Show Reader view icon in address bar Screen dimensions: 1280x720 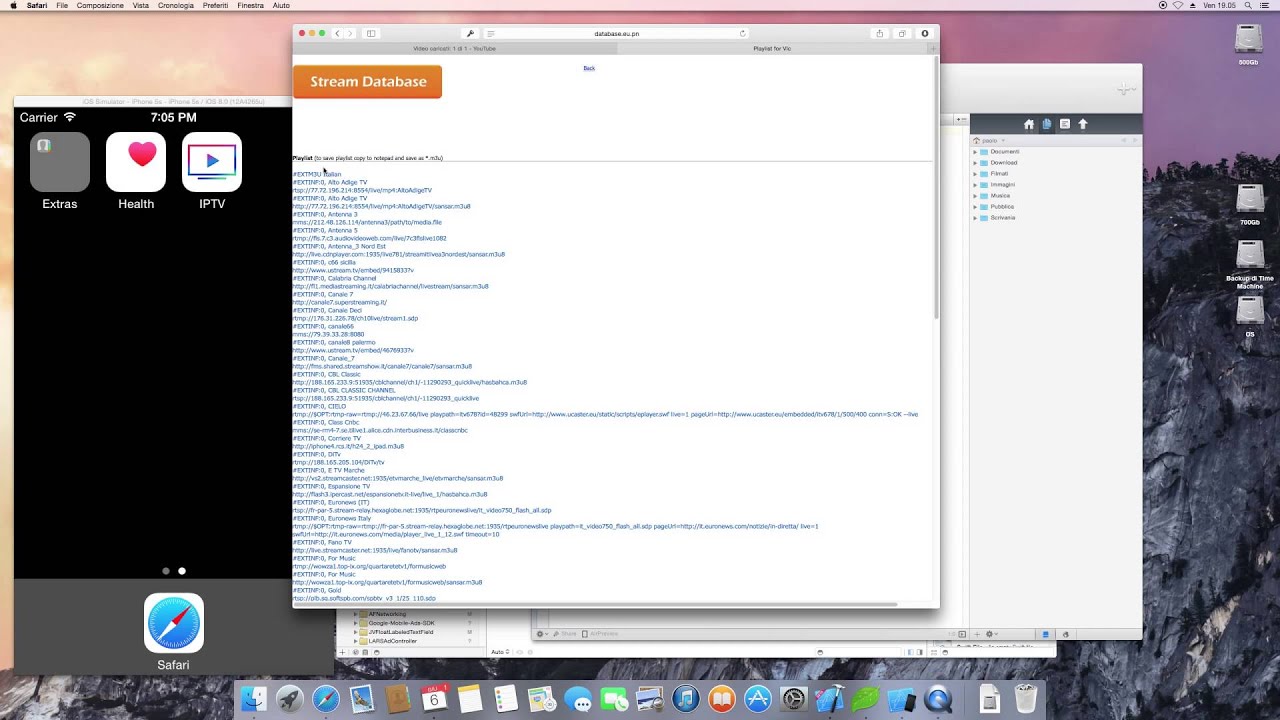[490, 33]
